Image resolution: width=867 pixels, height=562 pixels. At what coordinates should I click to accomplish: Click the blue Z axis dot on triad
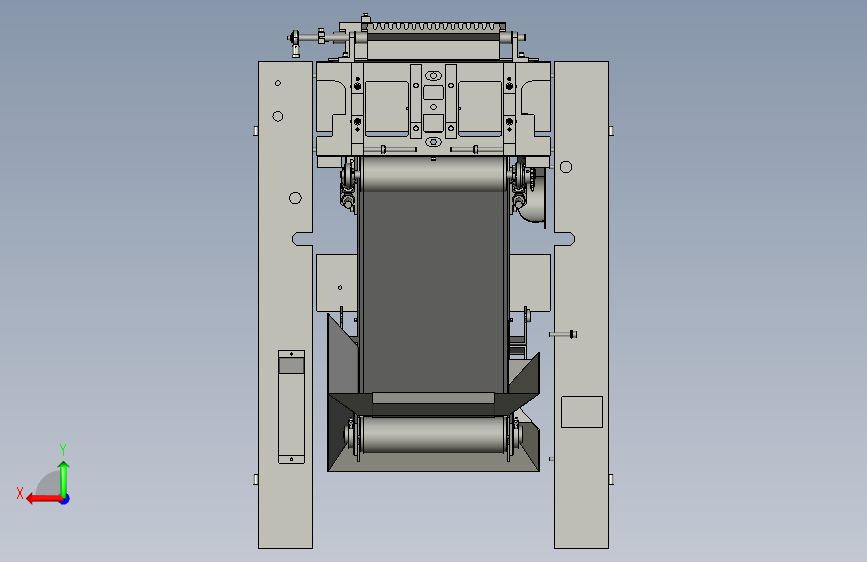(x=65, y=499)
